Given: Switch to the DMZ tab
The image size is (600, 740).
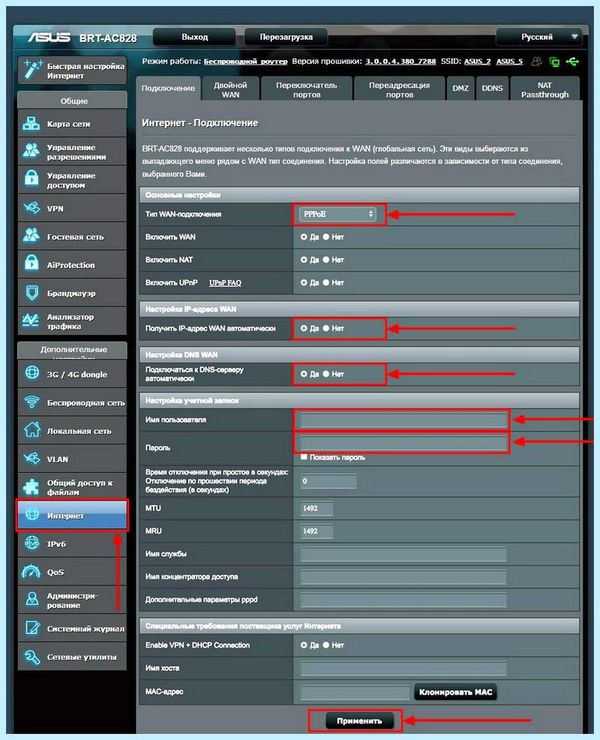Looking at the screenshot, I should tap(460, 88).
